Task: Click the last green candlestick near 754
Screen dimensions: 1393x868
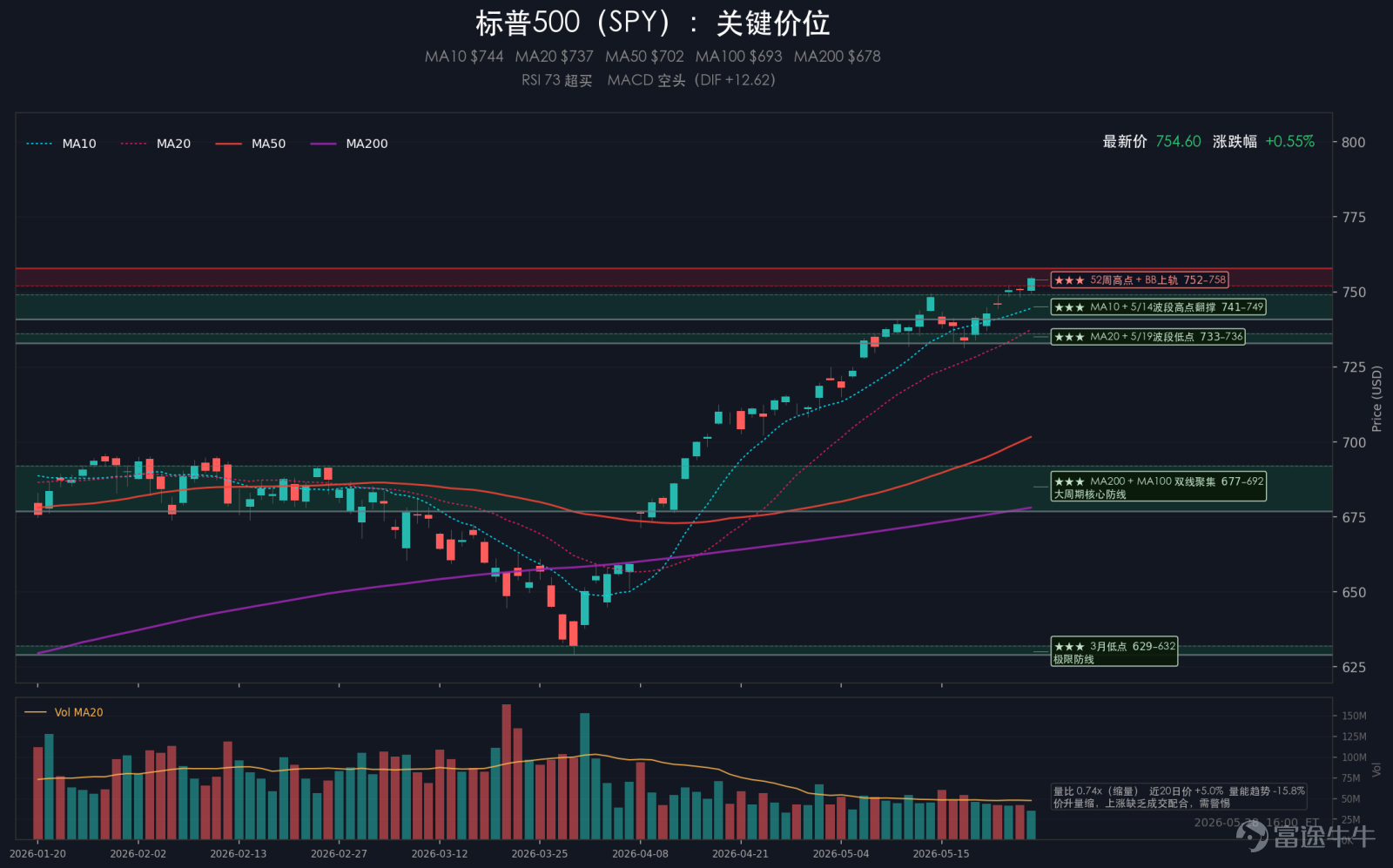Action: tap(1031, 284)
